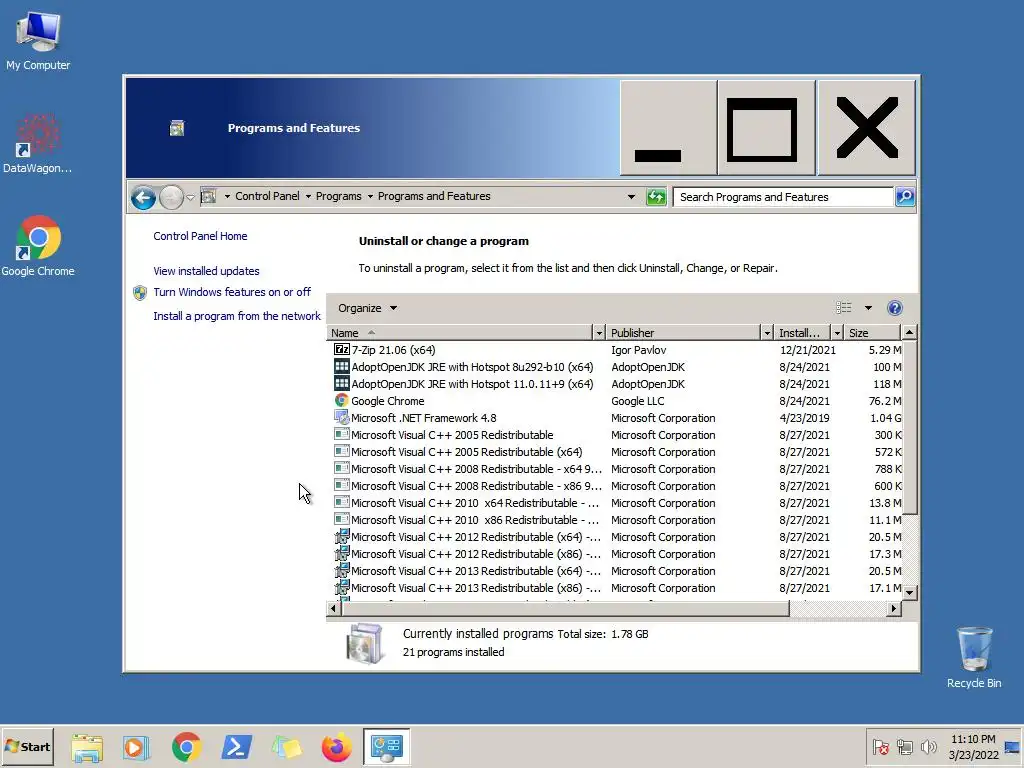The image size is (1024, 768).
Task: Click Programs and Features breadcrumb
Action: point(434,196)
